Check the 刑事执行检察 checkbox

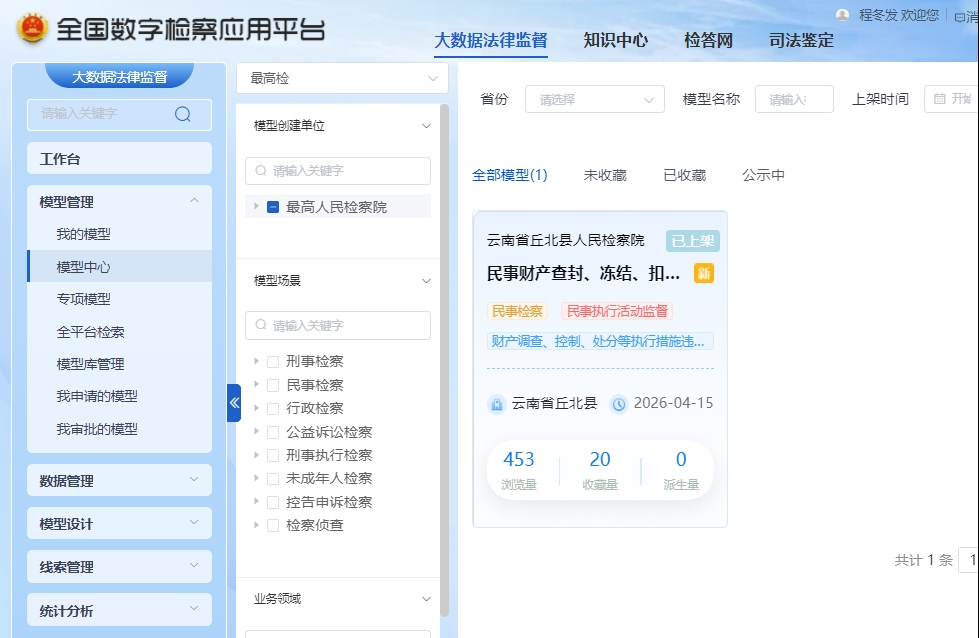coord(273,455)
